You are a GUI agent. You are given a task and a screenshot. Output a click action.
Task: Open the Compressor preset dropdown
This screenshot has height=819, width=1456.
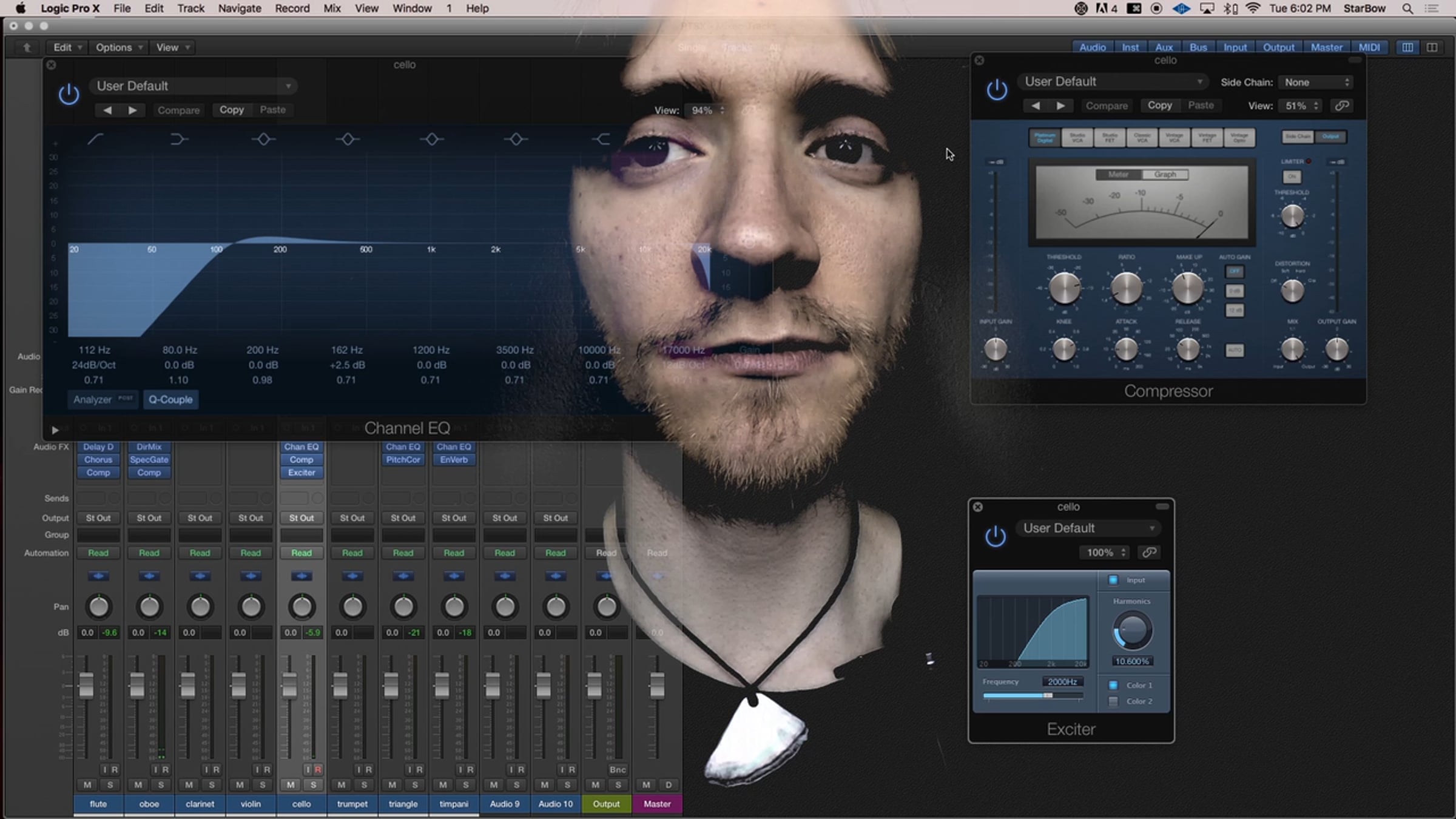[1113, 82]
